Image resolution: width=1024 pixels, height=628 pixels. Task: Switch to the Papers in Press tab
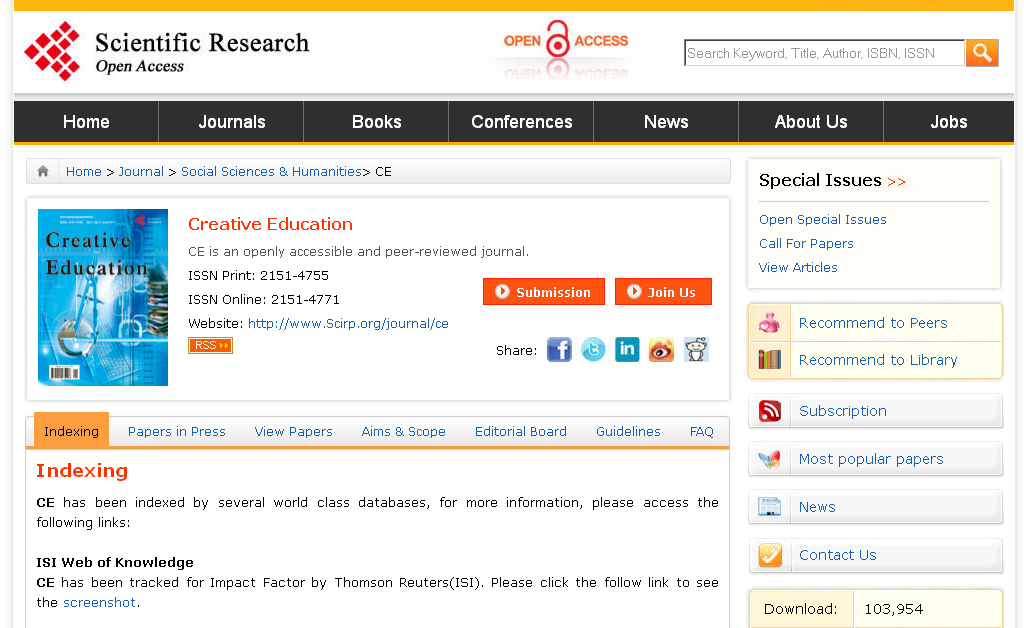point(176,432)
